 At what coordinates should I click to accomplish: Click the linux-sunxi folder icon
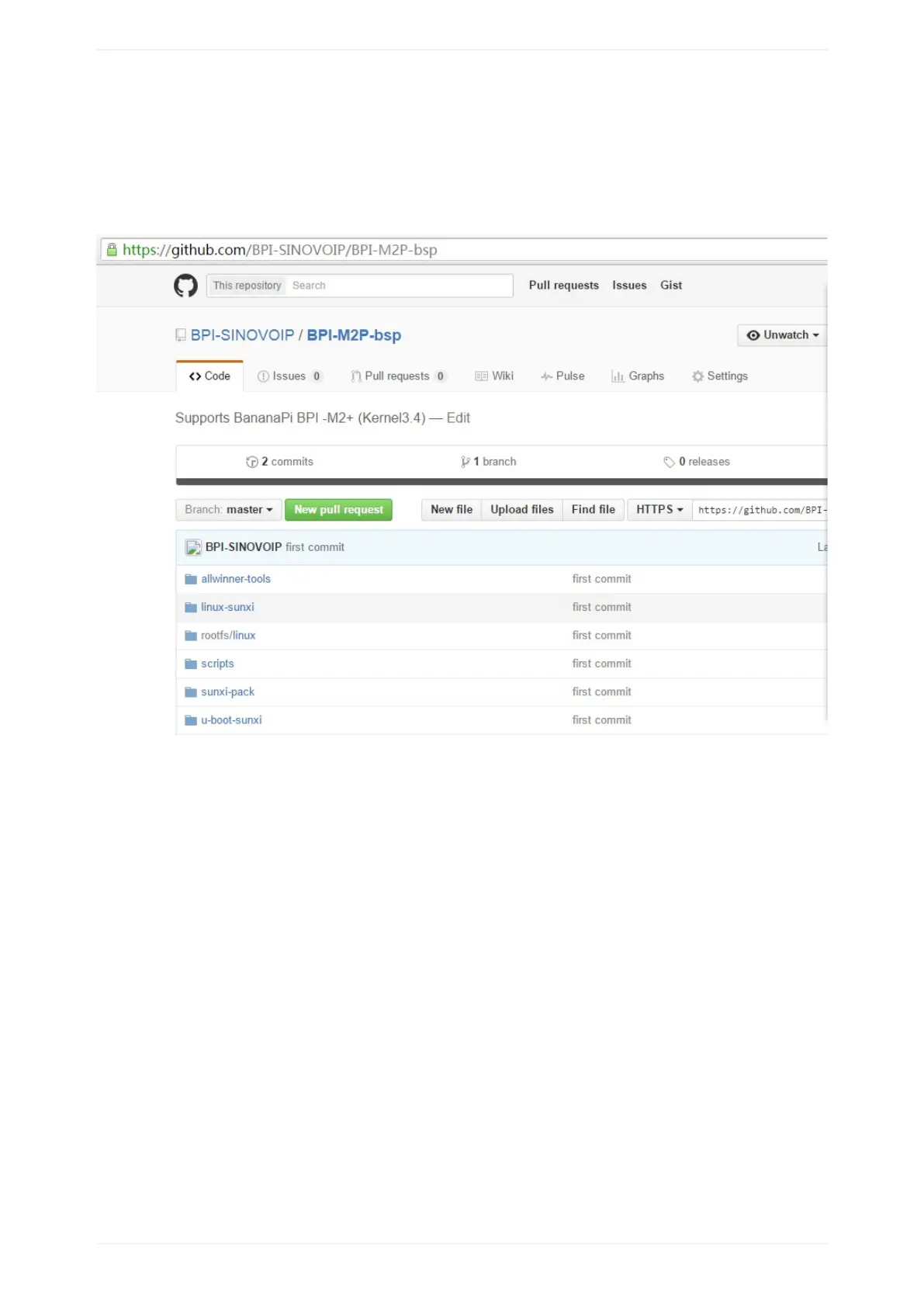tap(191, 607)
